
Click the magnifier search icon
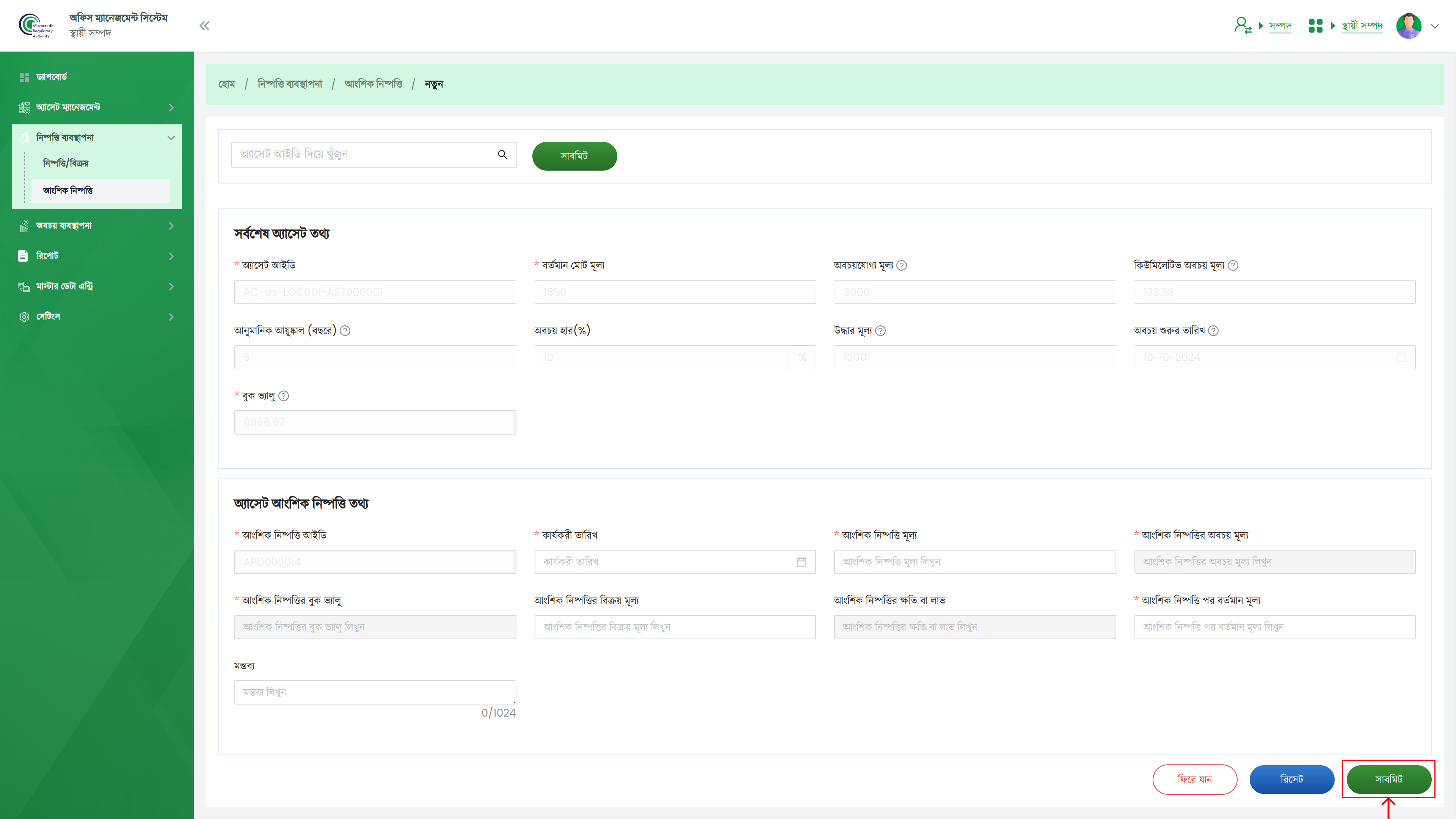pyautogui.click(x=502, y=154)
